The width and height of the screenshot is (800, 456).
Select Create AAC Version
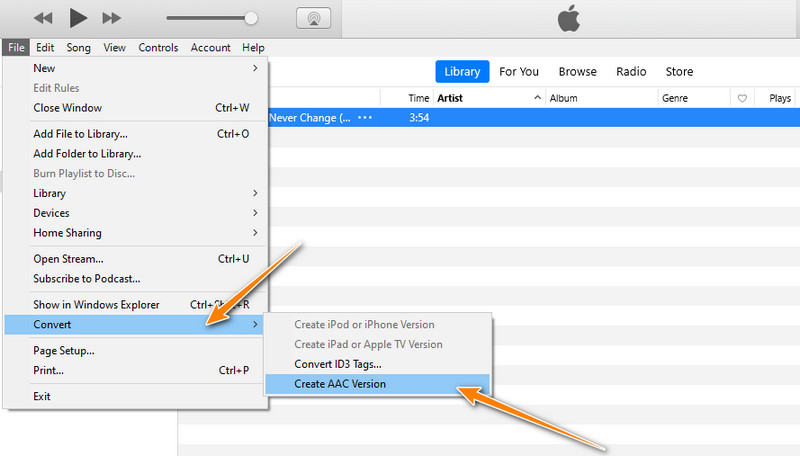pos(340,384)
